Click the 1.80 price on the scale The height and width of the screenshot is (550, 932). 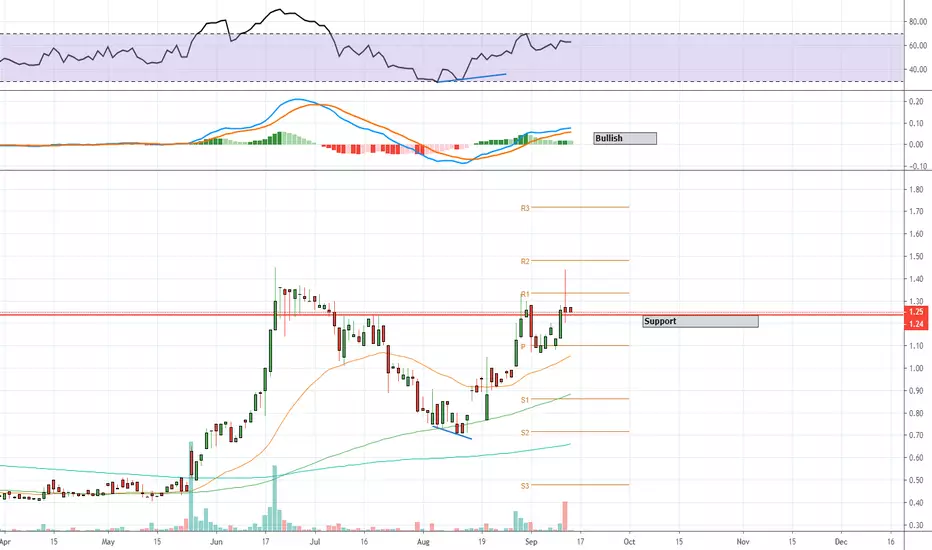(x=916, y=190)
